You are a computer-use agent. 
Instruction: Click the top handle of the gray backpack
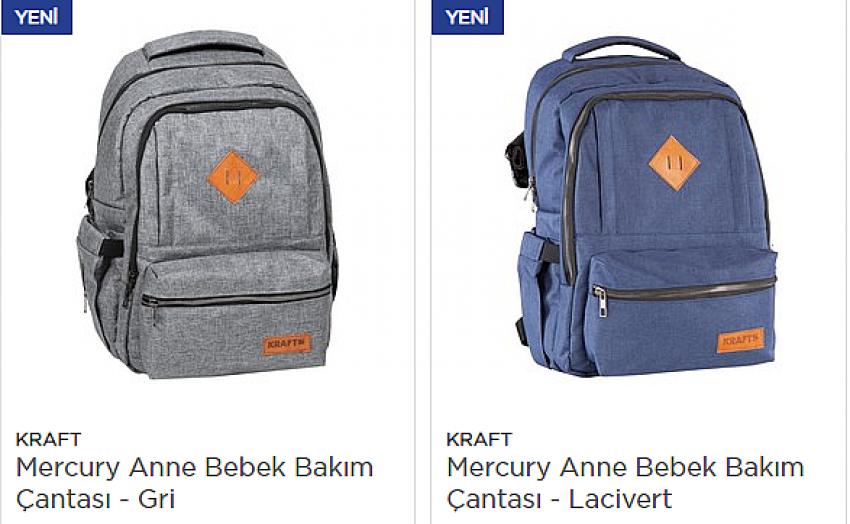point(203,43)
